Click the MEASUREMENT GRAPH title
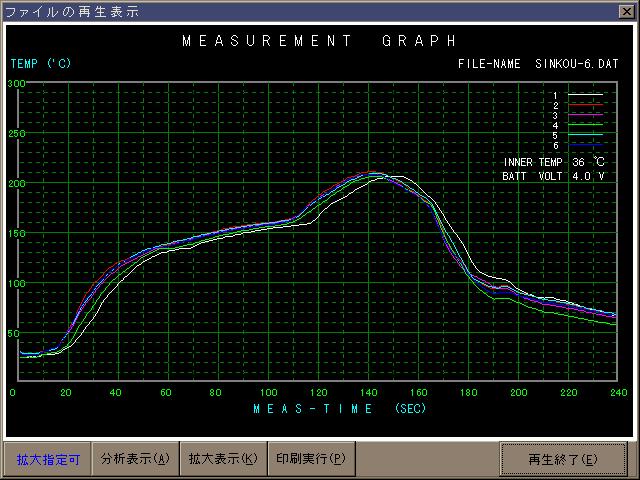Screen dimensions: 640x480 point(319,41)
